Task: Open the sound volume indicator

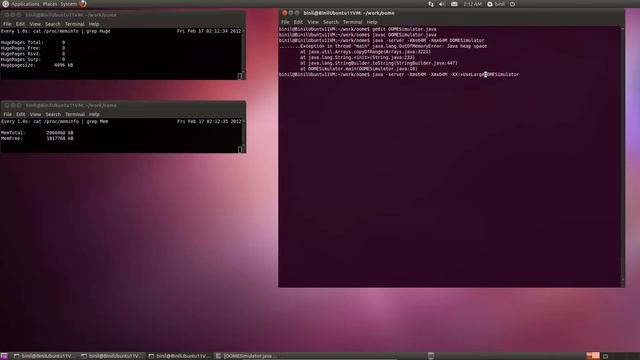Action: [442, 4]
